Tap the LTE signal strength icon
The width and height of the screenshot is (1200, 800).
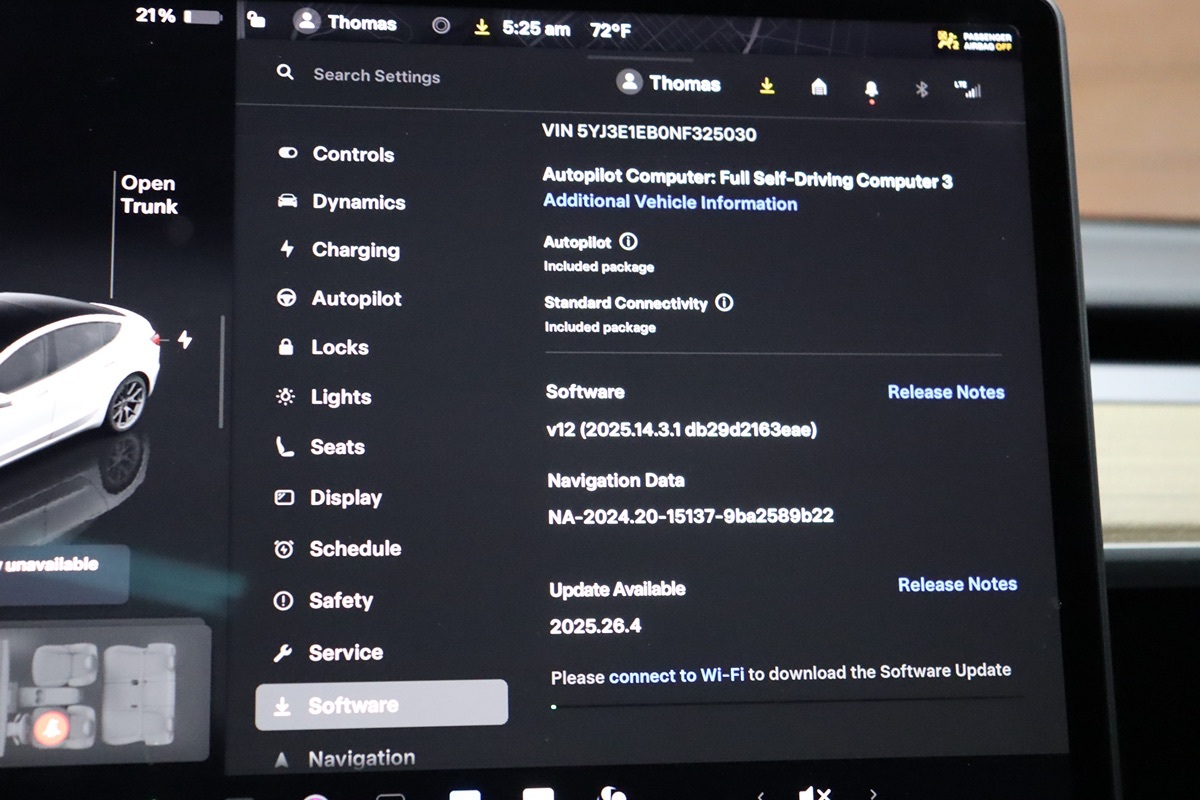click(968, 89)
